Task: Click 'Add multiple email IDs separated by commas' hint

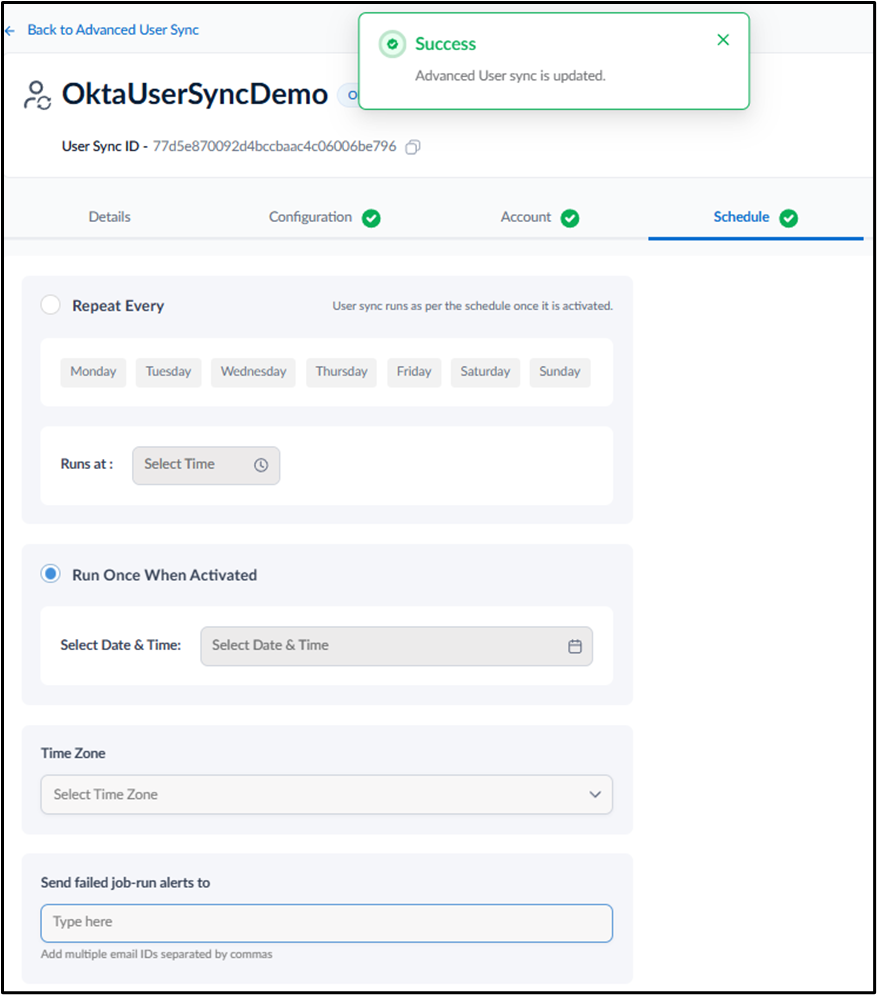Action: 156,954
